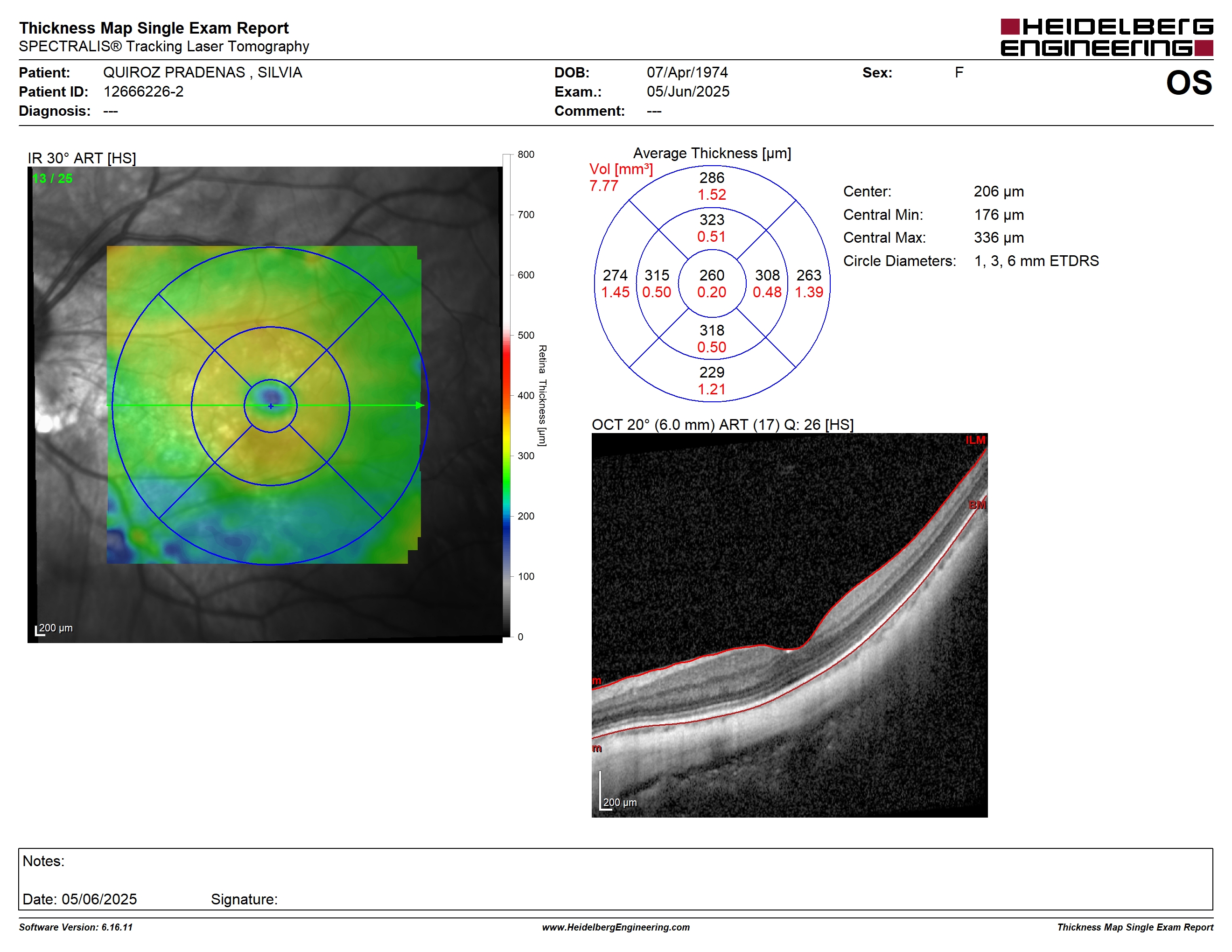
Task: Click inner left sector thickness 315
Action: (657, 275)
